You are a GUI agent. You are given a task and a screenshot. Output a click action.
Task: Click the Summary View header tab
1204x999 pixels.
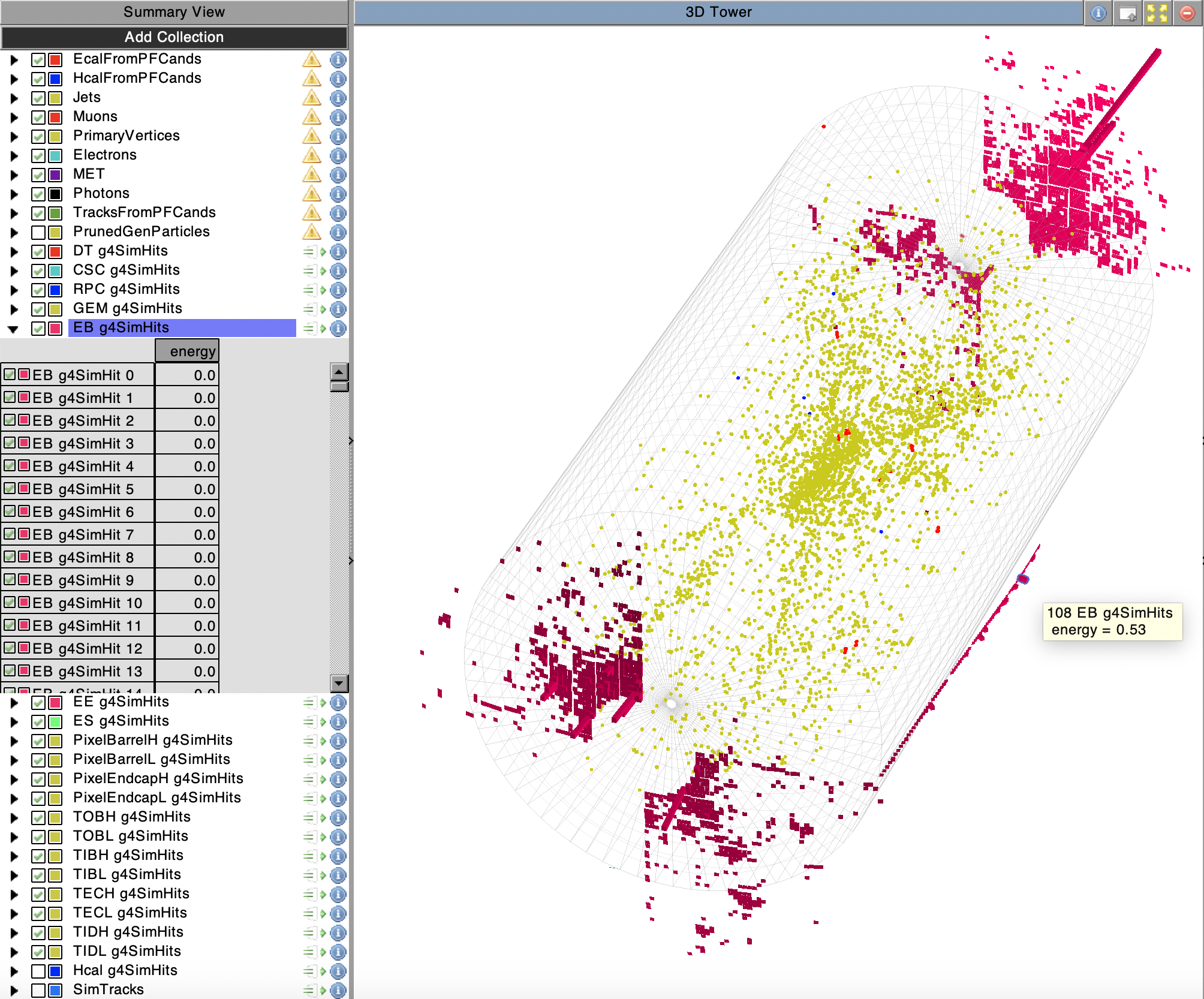[174, 12]
